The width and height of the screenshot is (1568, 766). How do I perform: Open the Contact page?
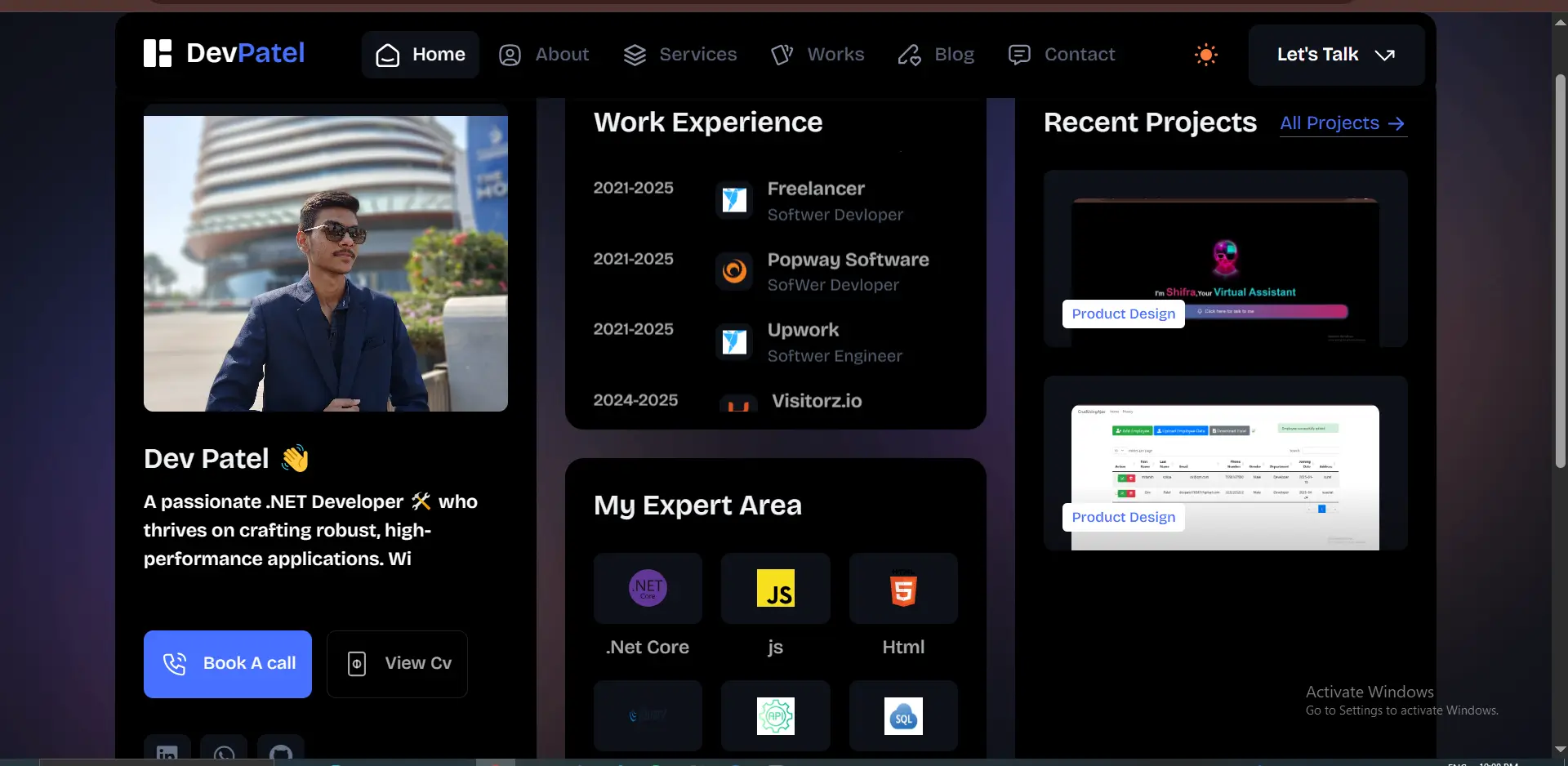pyautogui.click(x=1062, y=55)
